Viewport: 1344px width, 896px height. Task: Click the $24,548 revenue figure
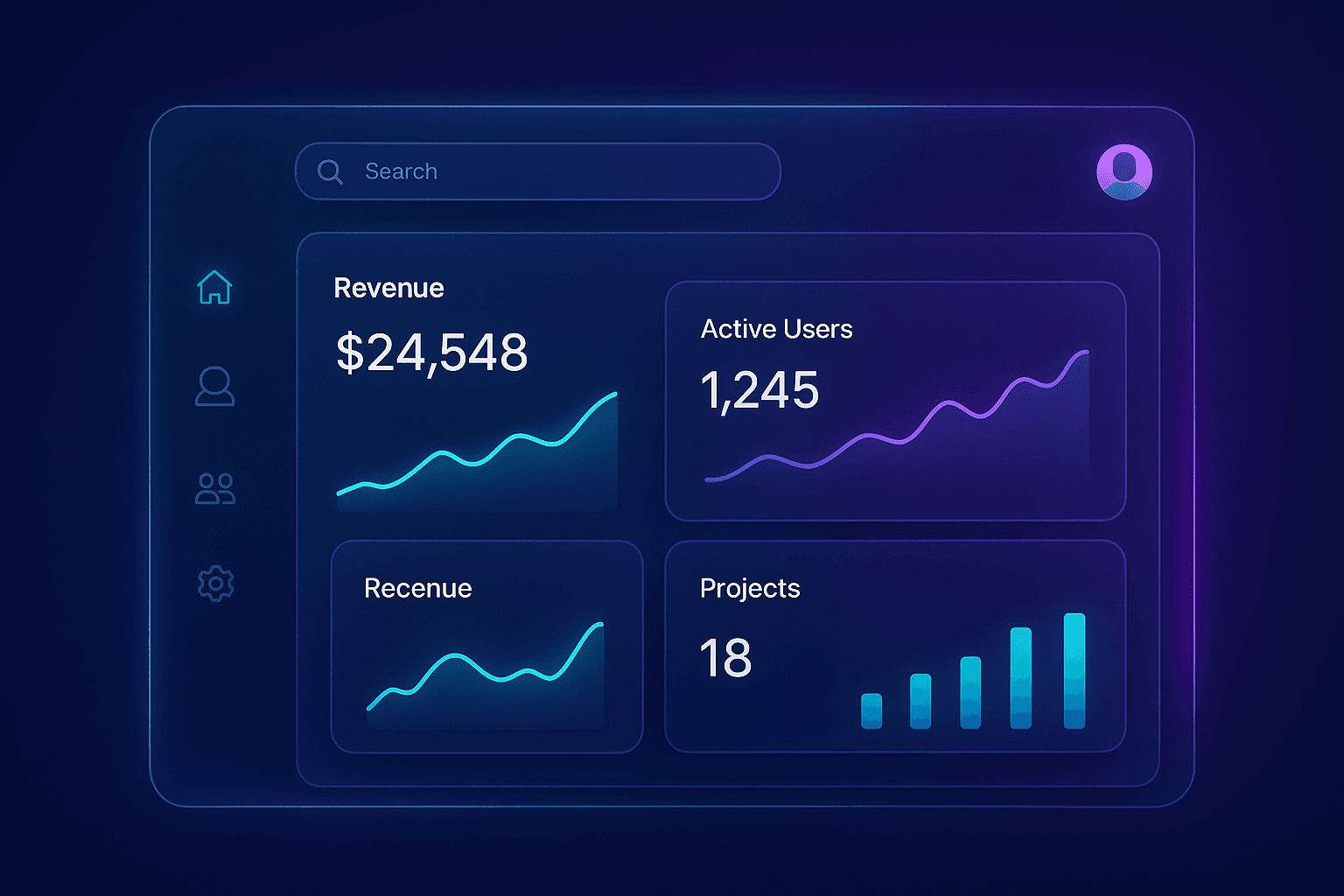point(431,352)
